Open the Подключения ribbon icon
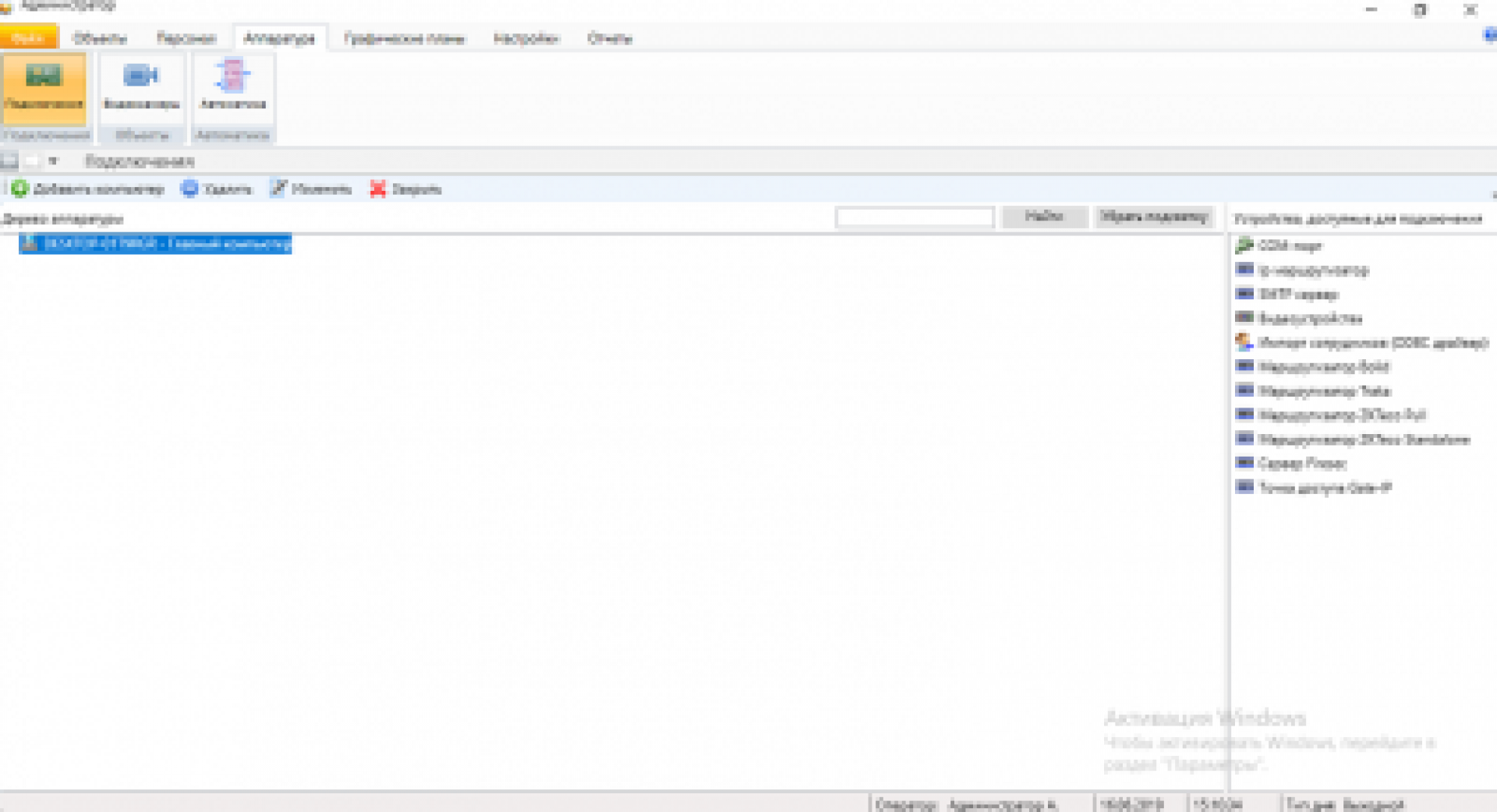1497x812 pixels. click(44, 77)
